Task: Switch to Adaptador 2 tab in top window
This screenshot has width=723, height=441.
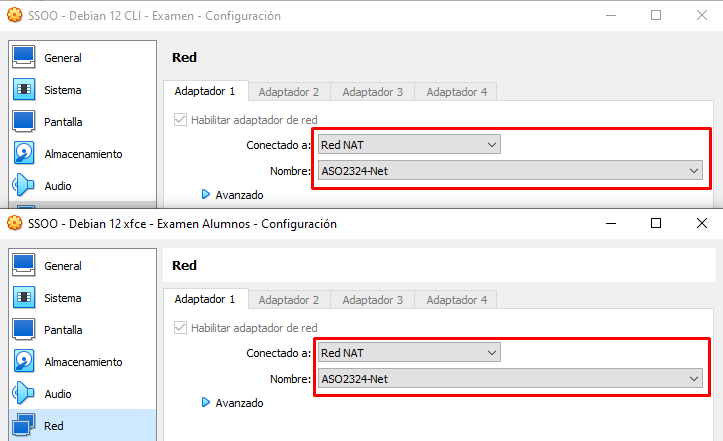Action: tap(288, 92)
